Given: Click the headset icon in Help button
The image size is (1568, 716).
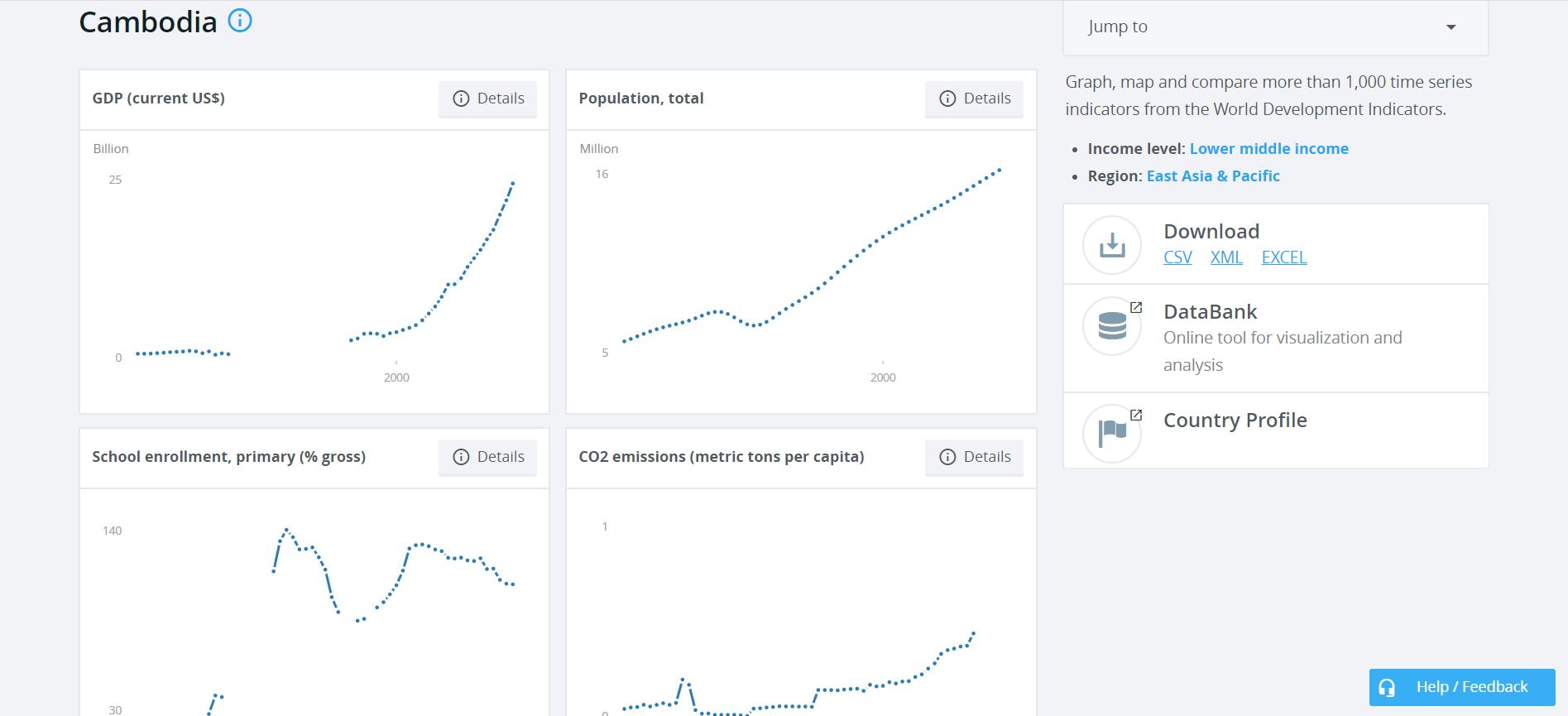Looking at the screenshot, I should point(1388,687).
